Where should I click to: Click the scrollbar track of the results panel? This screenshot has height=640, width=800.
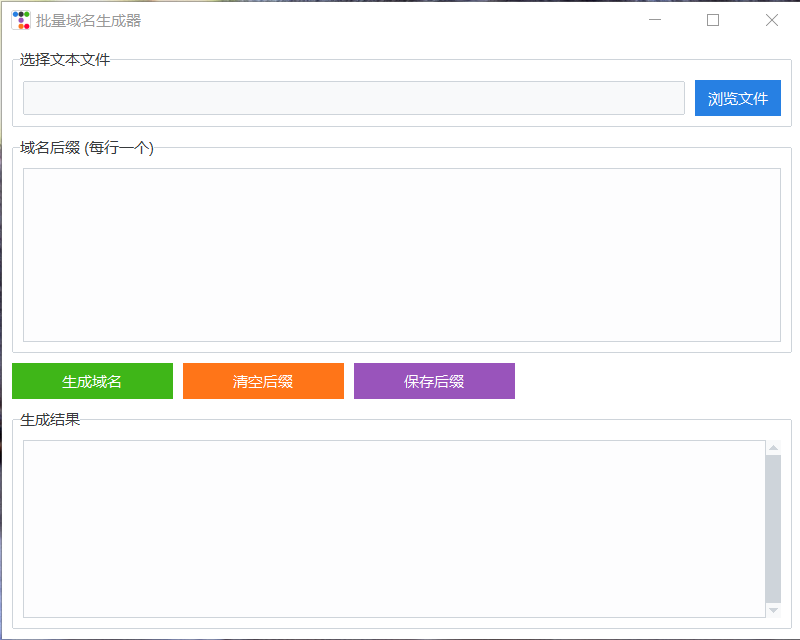[775, 530]
